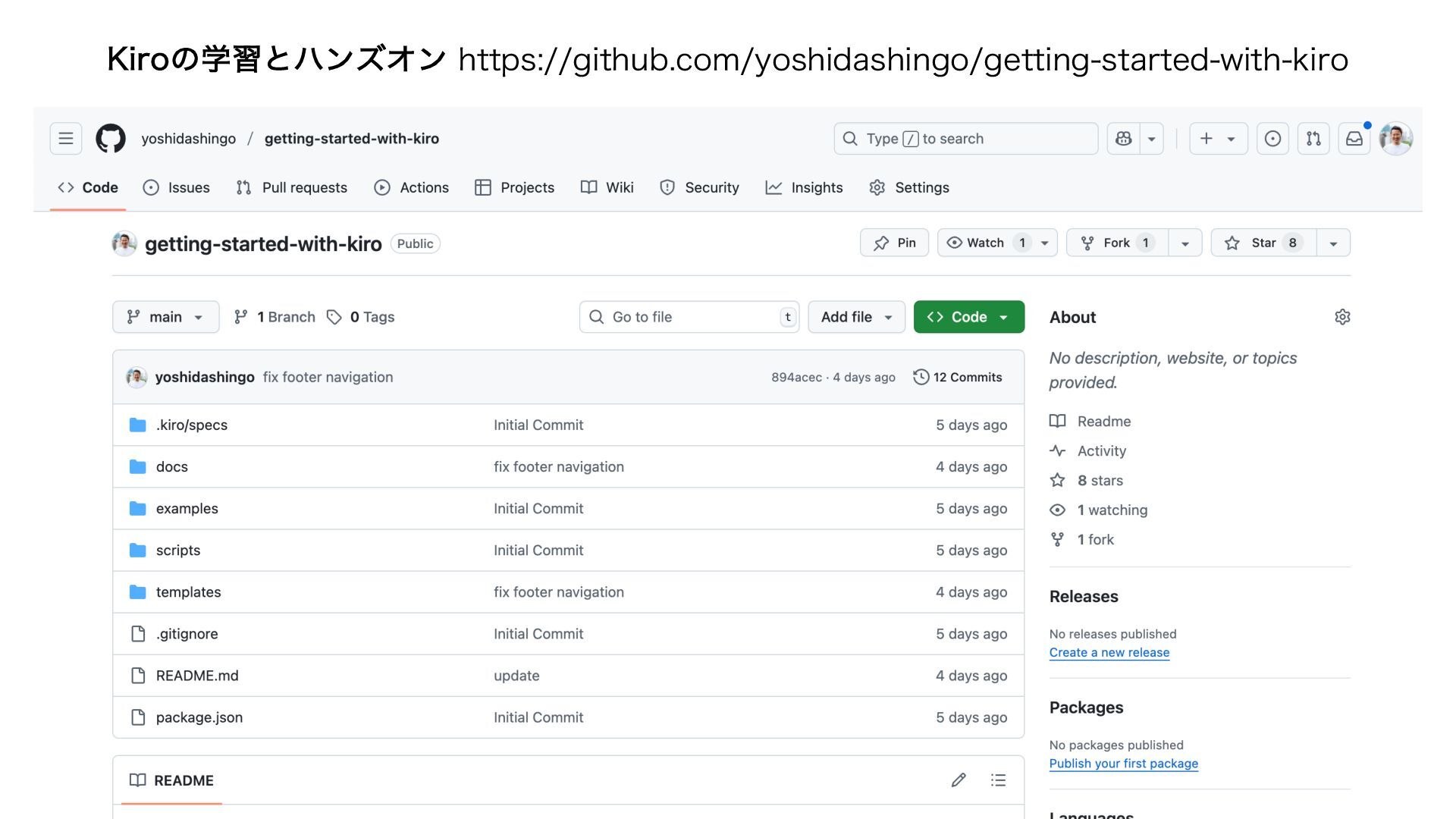Open the 12 Commits history
This screenshot has width=1456, height=819.
point(958,377)
